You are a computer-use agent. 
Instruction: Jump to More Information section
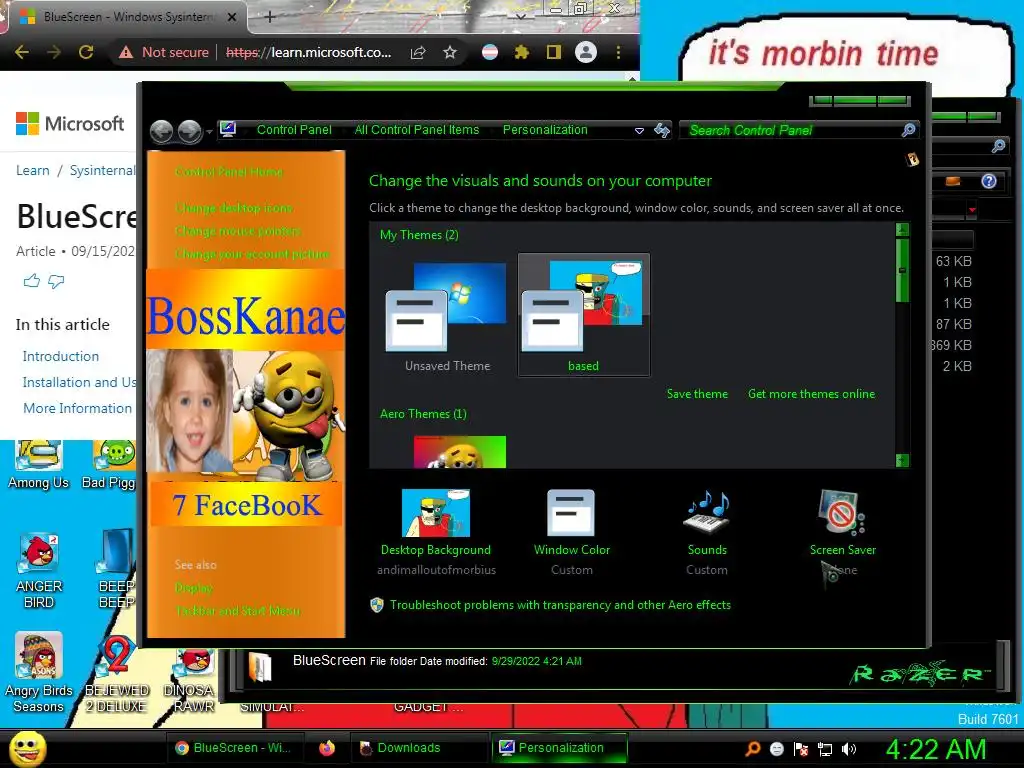[x=77, y=408]
